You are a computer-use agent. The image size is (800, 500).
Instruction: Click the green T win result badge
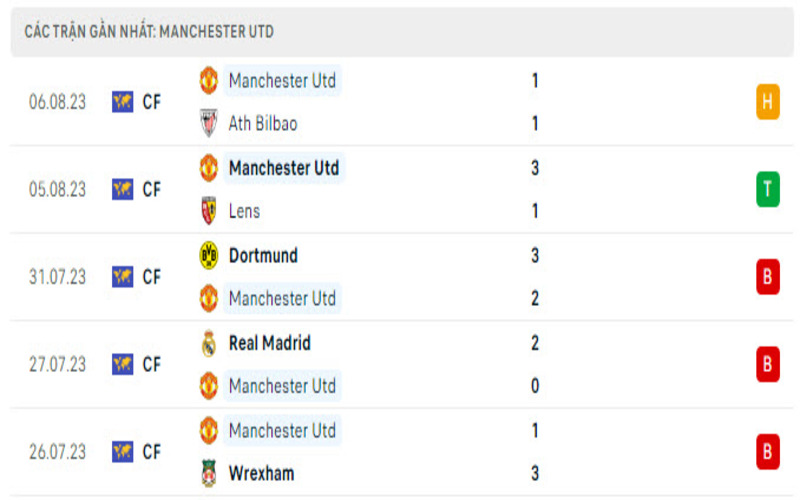pyautogui.click(x=767, y=189)
